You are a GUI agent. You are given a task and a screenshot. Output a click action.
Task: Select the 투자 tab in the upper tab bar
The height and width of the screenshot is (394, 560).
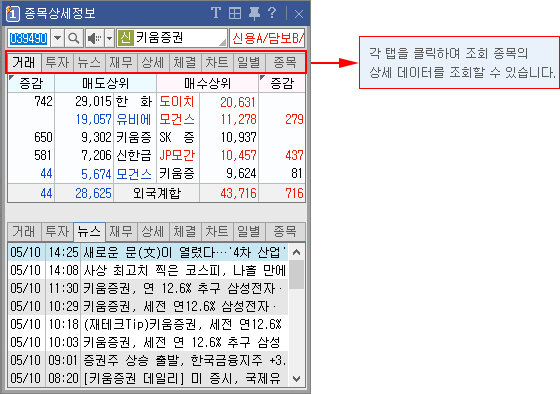pos(58,63)
